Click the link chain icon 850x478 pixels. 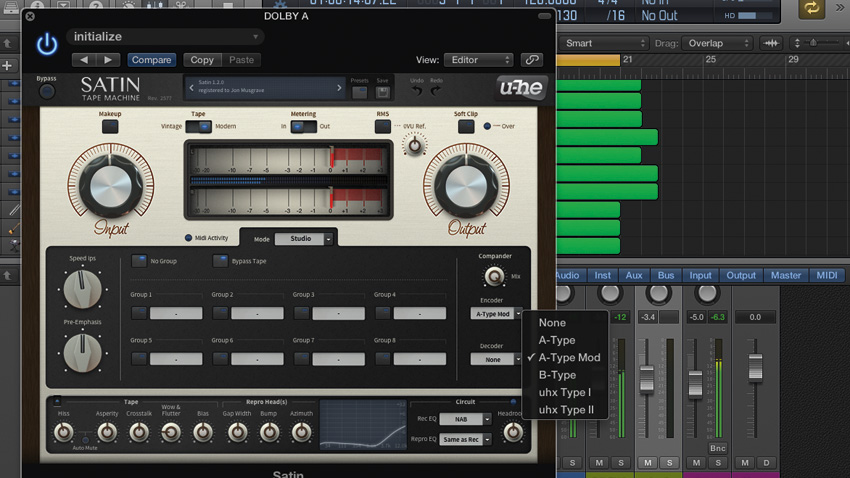(x=532, y=60)
